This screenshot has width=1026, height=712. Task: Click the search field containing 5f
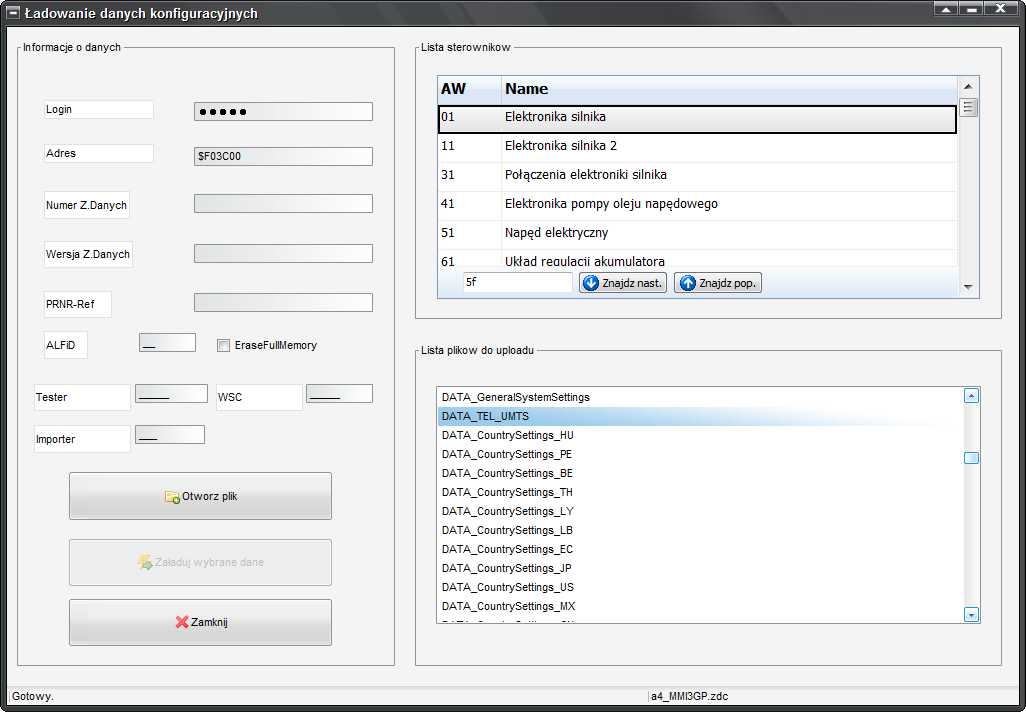pos(516,283)
